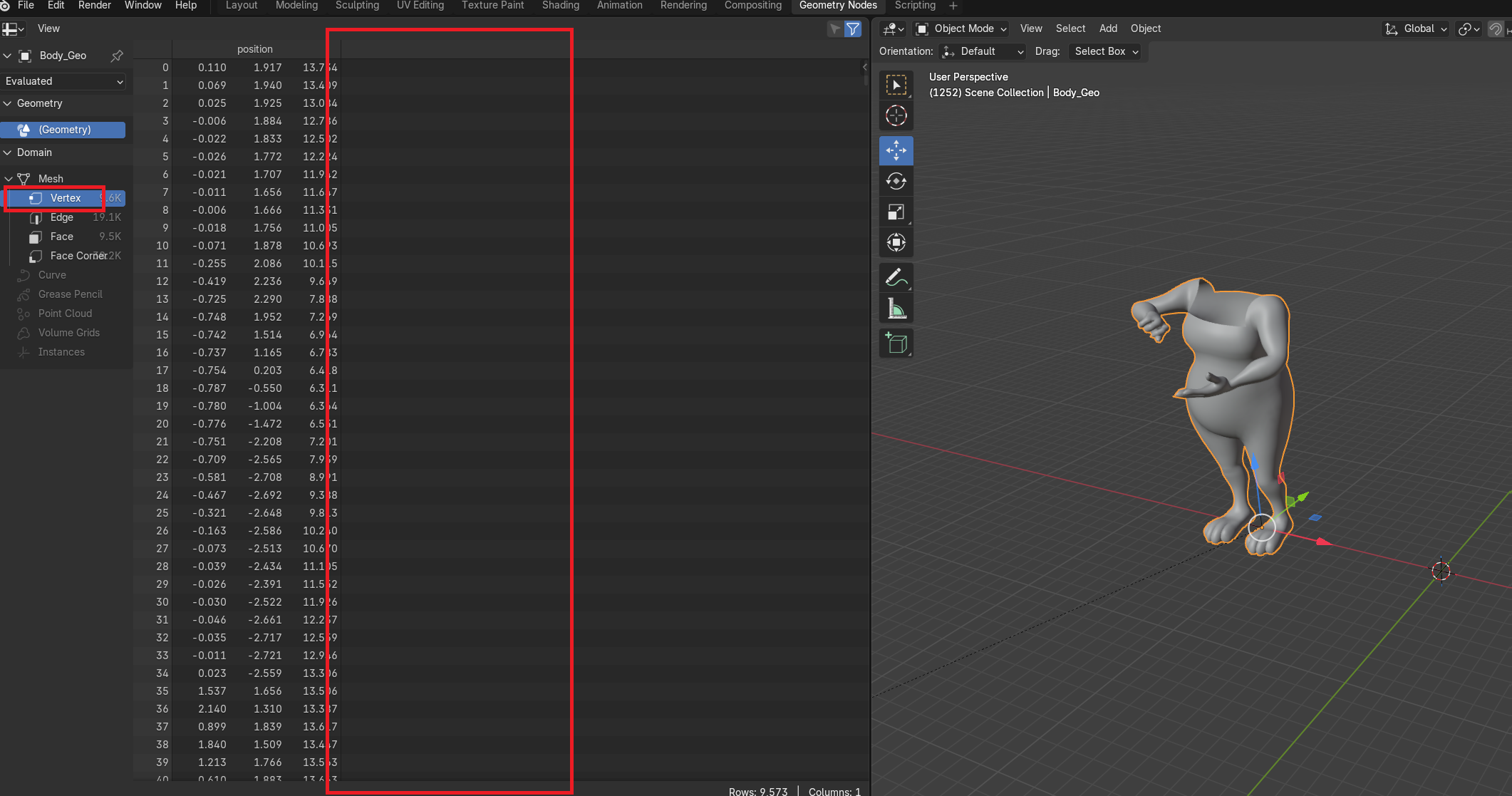Open viewport Select menu
This screenshot has width=1512, height=796.
pyautogui.click(x=1070, y=29)
